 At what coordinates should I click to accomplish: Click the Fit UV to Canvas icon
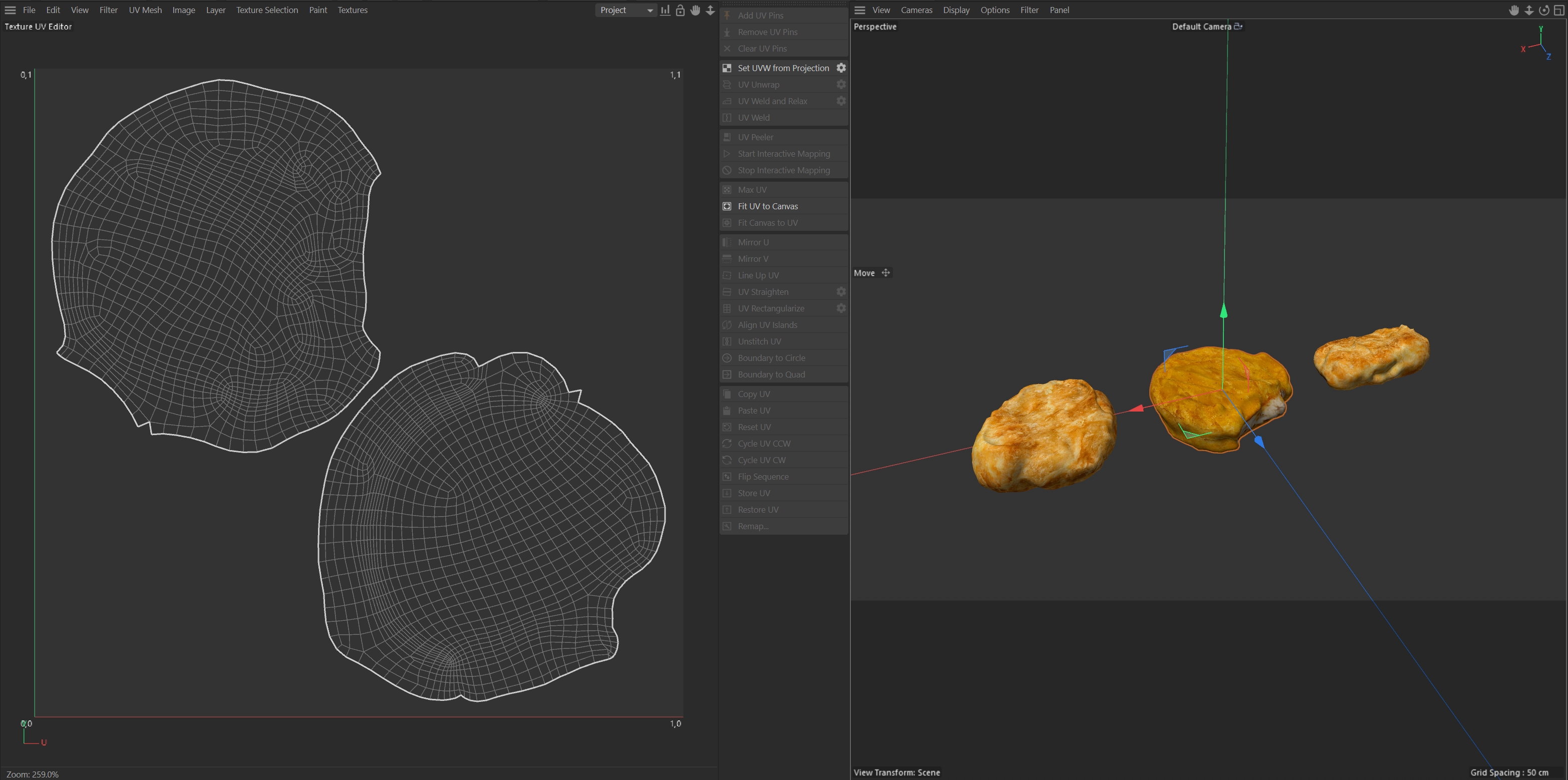(727, 206)
